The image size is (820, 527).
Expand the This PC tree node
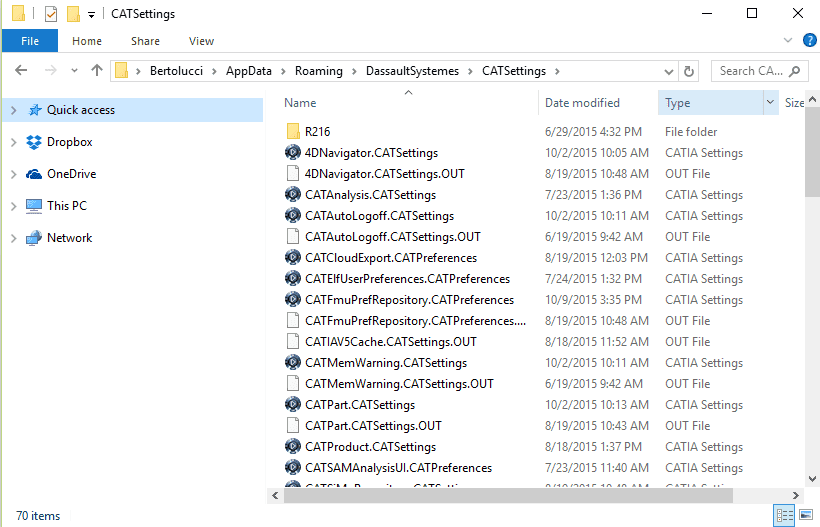pyautogui.click(x=14, y=206)
